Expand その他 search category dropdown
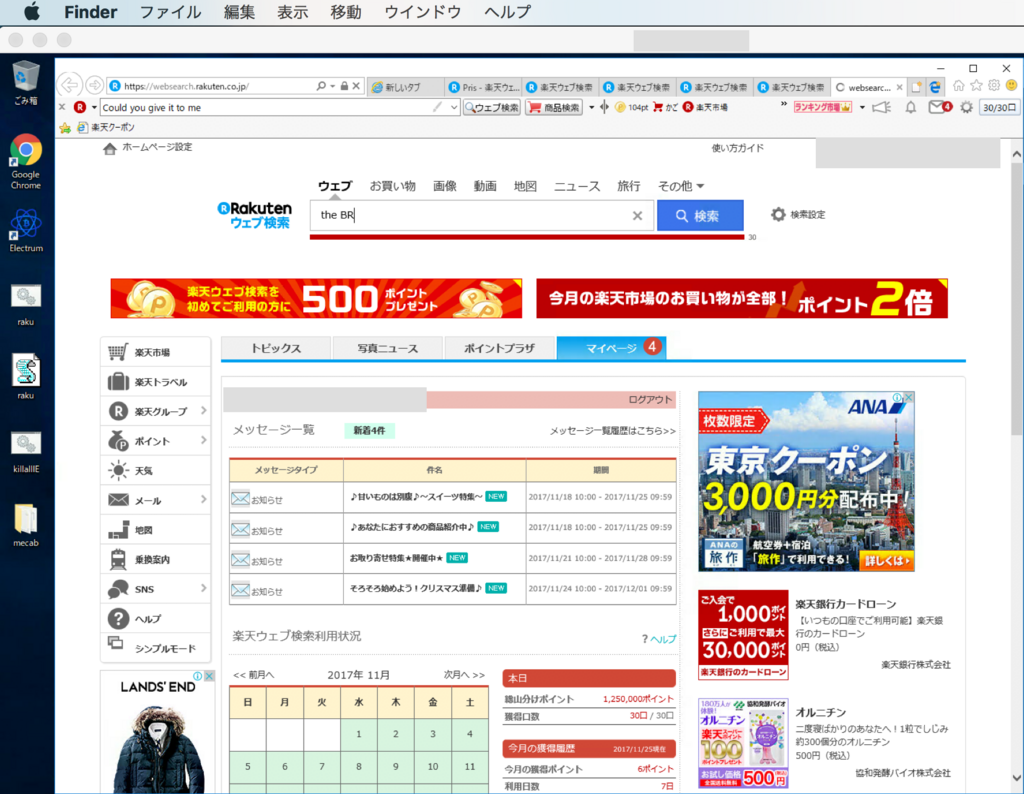The height and width of the screenshot is (794, 1024). coord(681,186)
